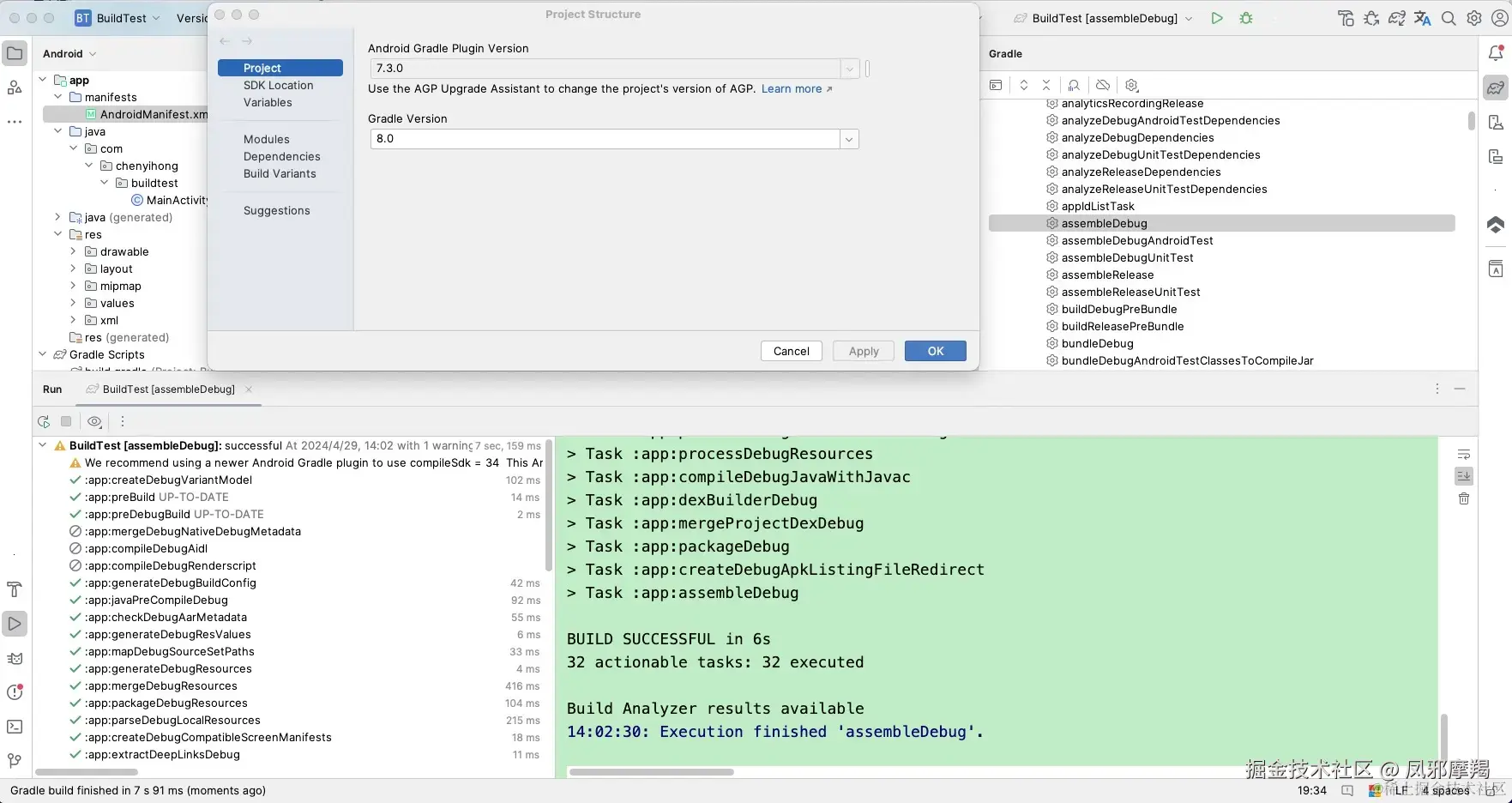Collapse the BuildTest assembleDebug build result node

click(43, 445)
